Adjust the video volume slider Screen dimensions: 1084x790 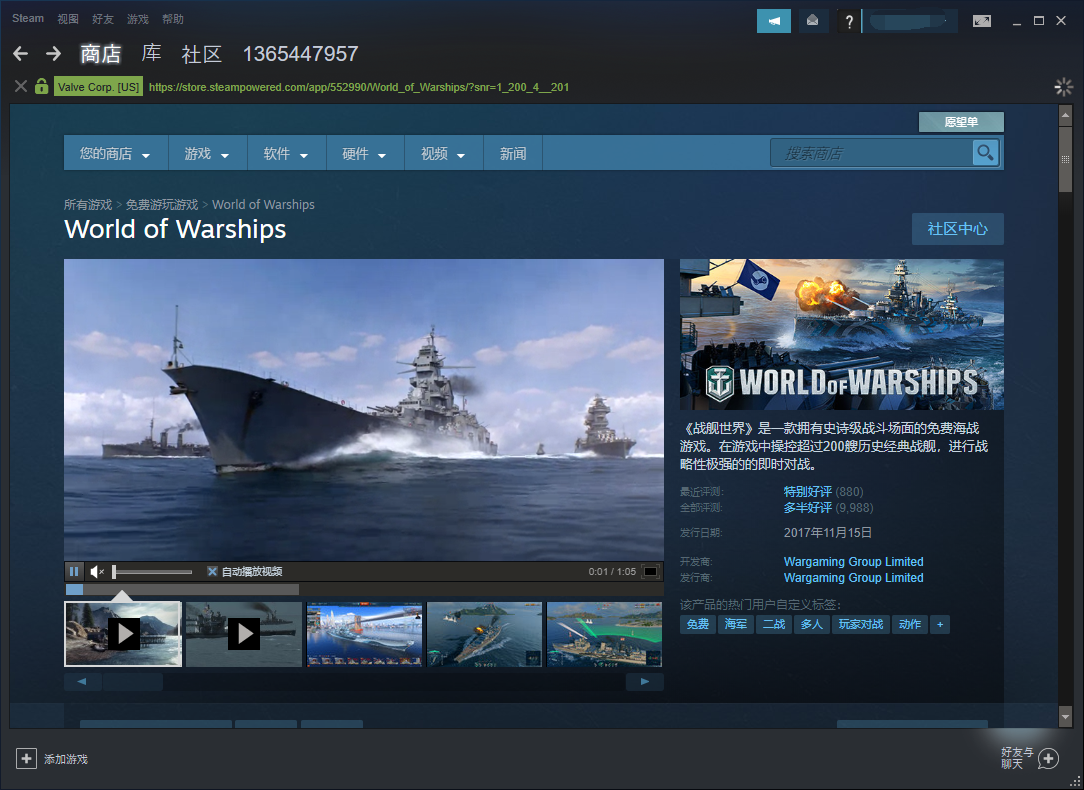point(152,572)
